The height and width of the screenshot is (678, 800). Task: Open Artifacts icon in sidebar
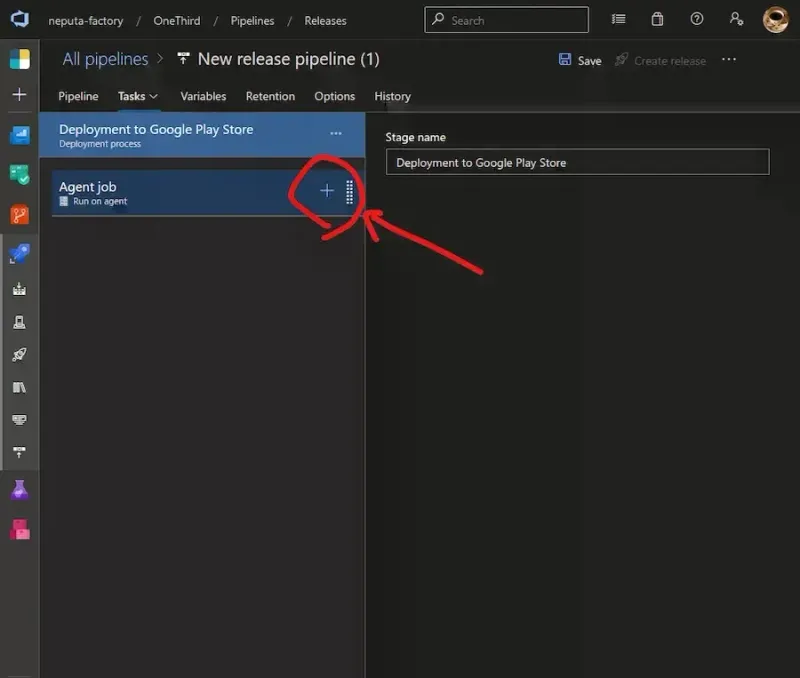tap(19, 530)
